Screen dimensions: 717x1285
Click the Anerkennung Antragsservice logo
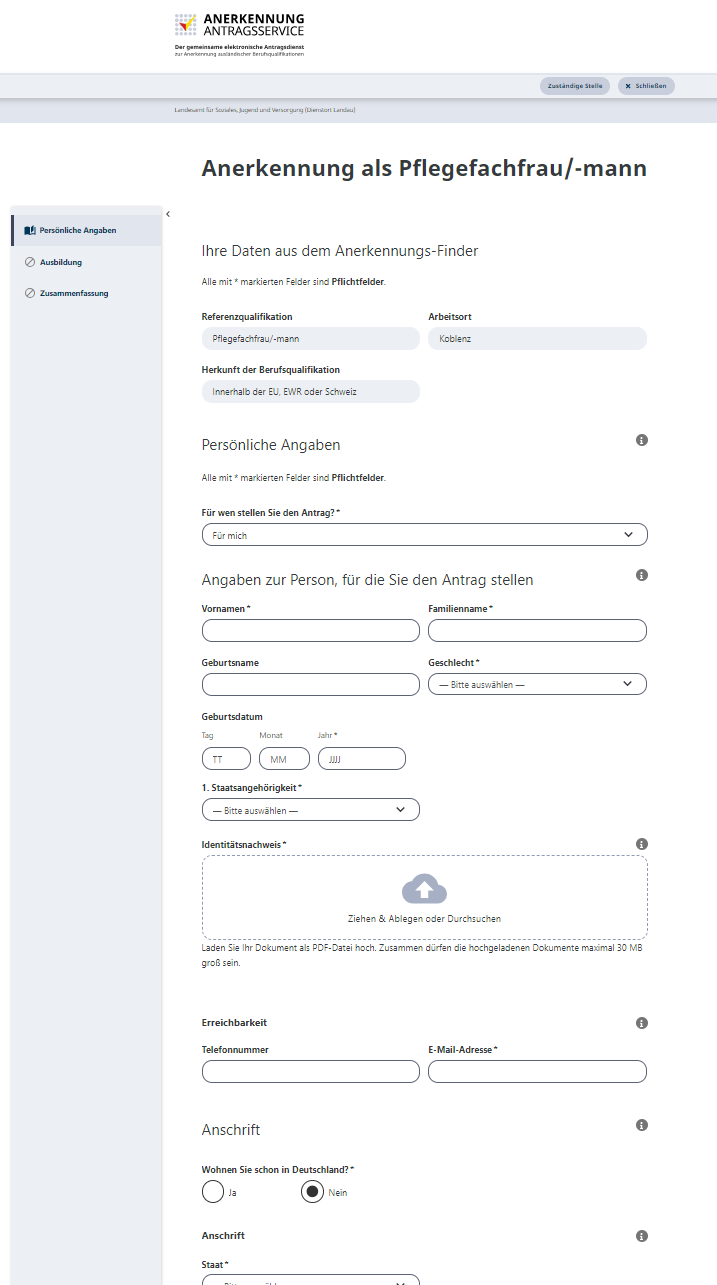coord(240,34)
